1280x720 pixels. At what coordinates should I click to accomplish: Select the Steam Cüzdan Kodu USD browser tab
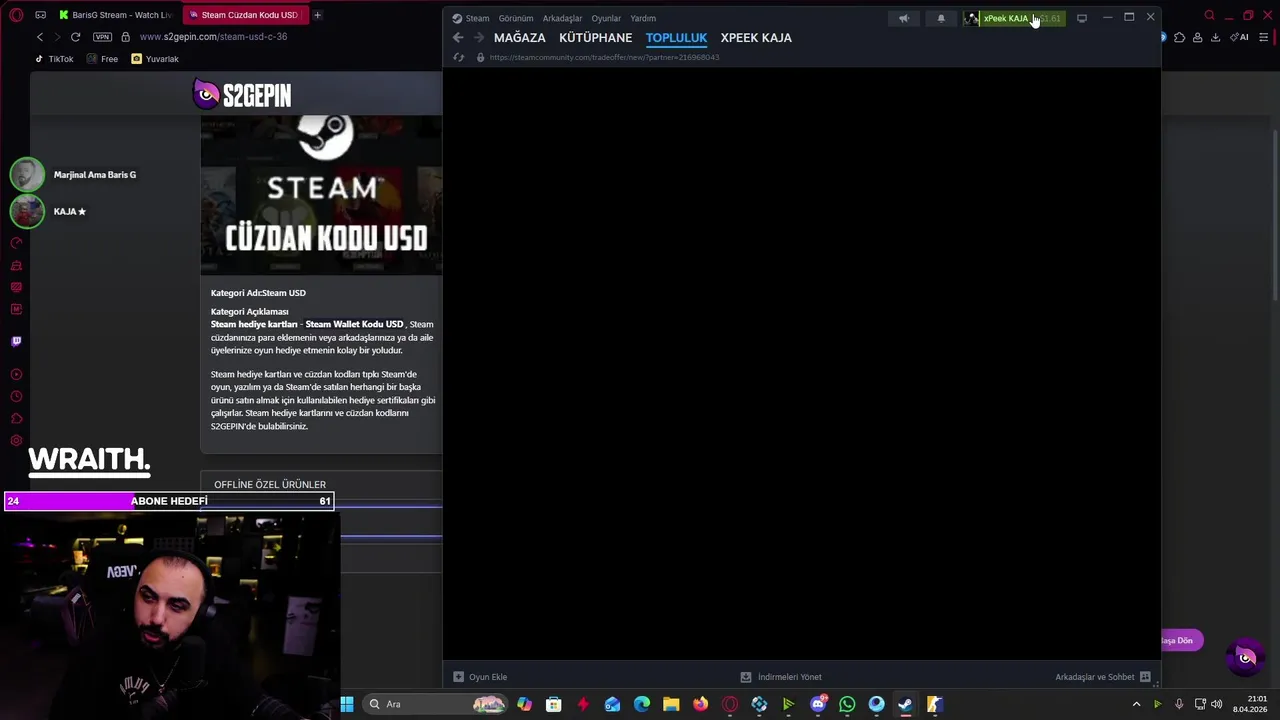pyautogui.click(x=245, y=15)
